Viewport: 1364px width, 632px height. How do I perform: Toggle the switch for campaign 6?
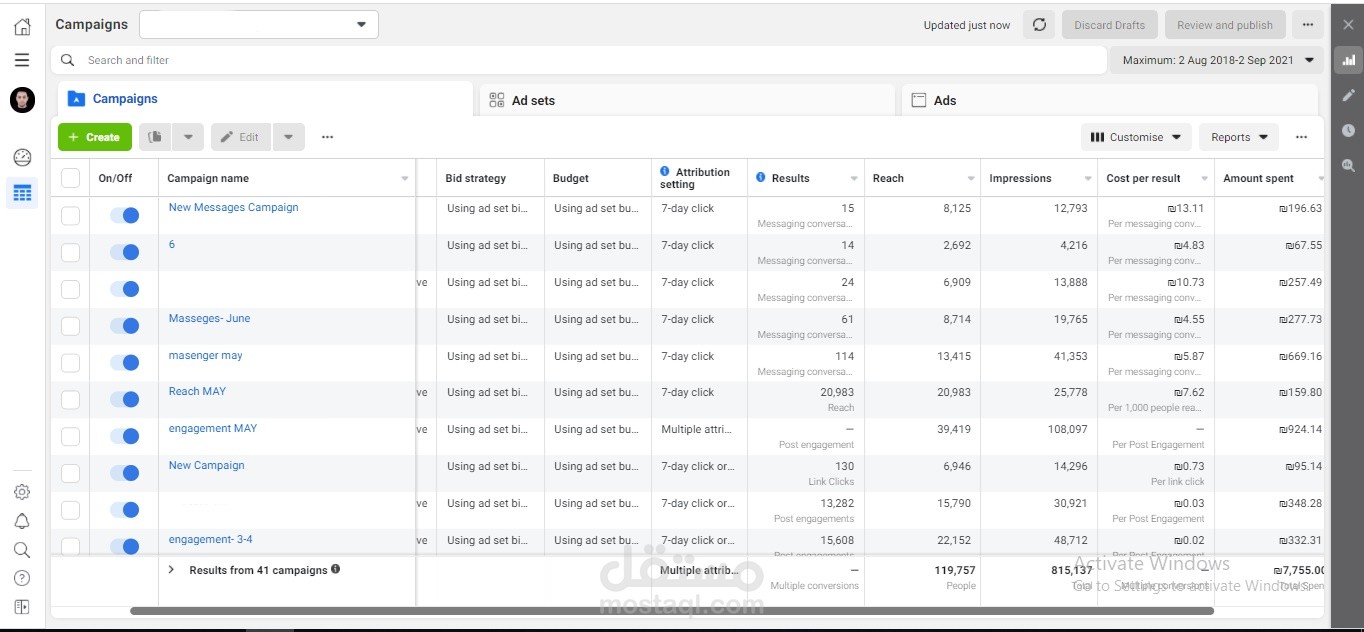[x=124, y=252]
